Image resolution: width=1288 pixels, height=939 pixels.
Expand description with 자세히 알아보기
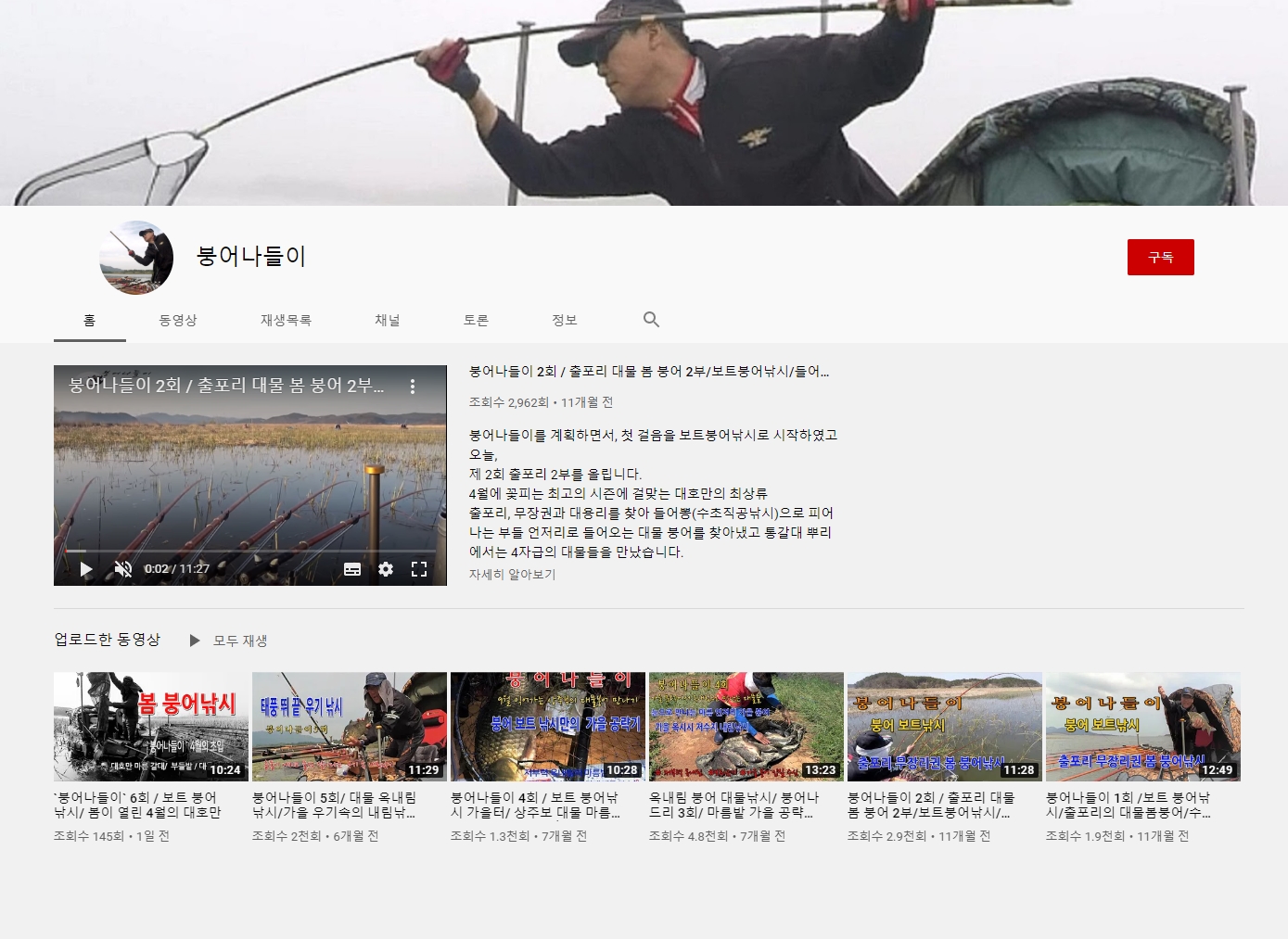click(512, 575)
